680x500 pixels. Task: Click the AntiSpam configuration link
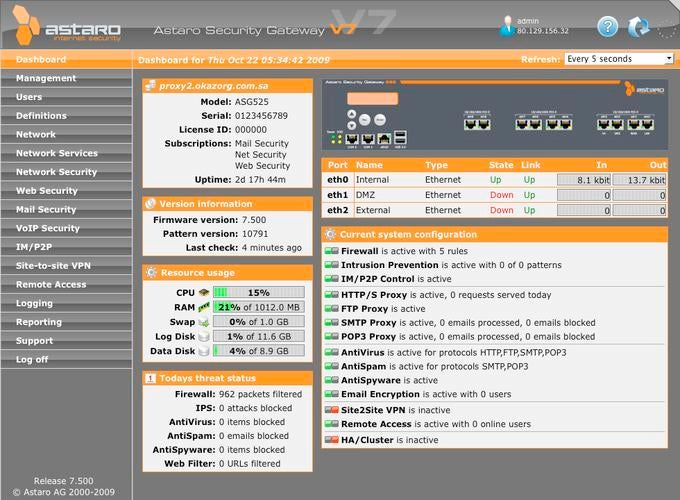(363, 366)
